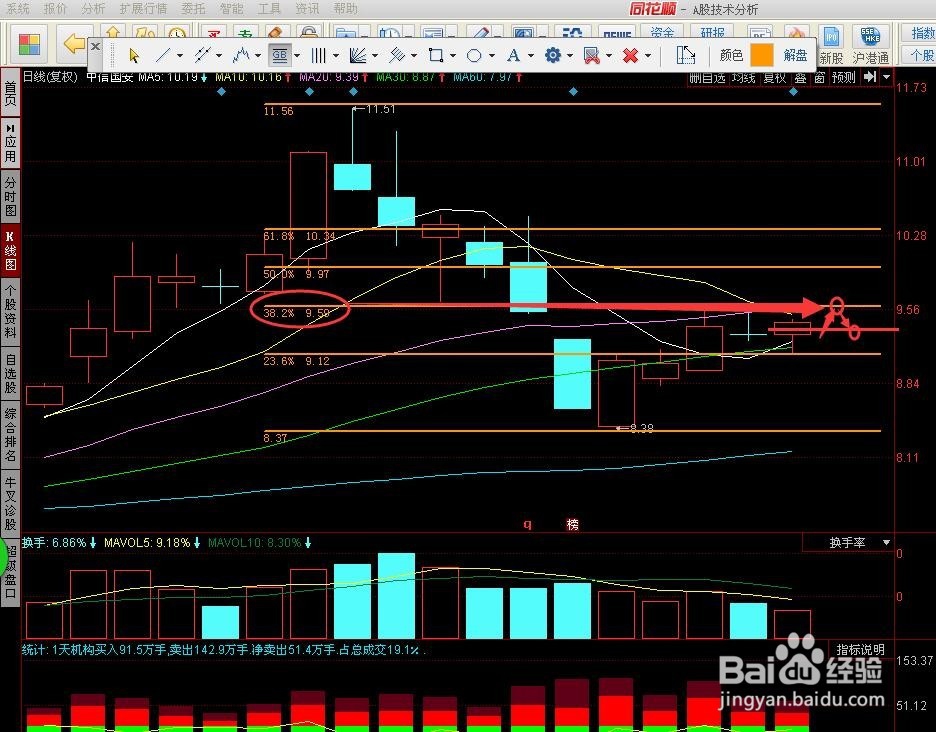Select the arrow pointer drawing tool
The image size is (936, 732).
pos(134,56)
